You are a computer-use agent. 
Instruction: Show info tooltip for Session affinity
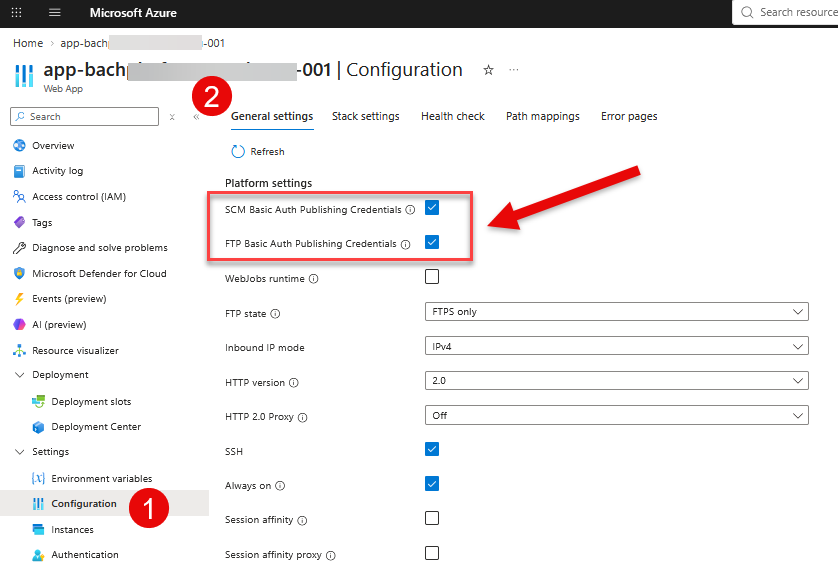(x=302, y=520)
